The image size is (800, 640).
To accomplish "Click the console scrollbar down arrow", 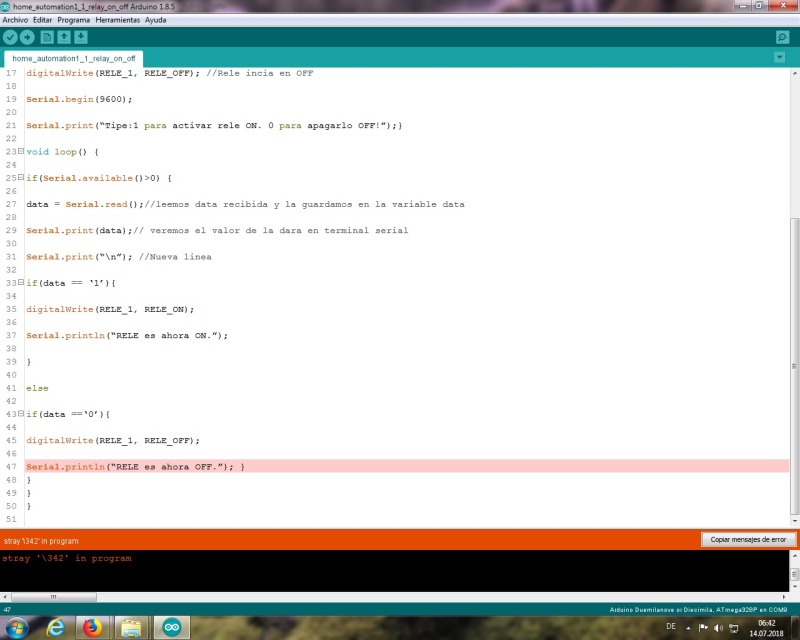I will (x=794, y=587).
